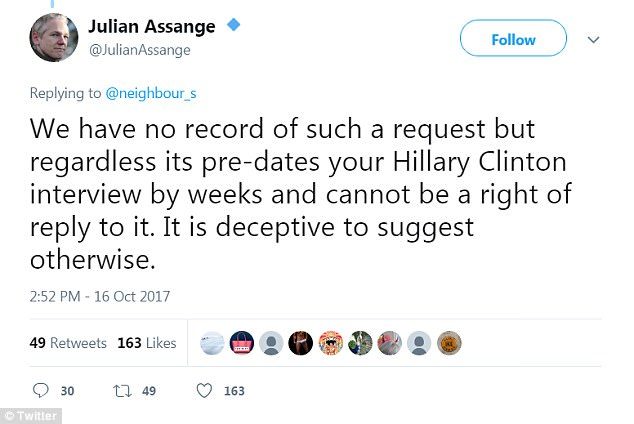Click the reply count 30
Screen dimensions: 634x424
68,391
